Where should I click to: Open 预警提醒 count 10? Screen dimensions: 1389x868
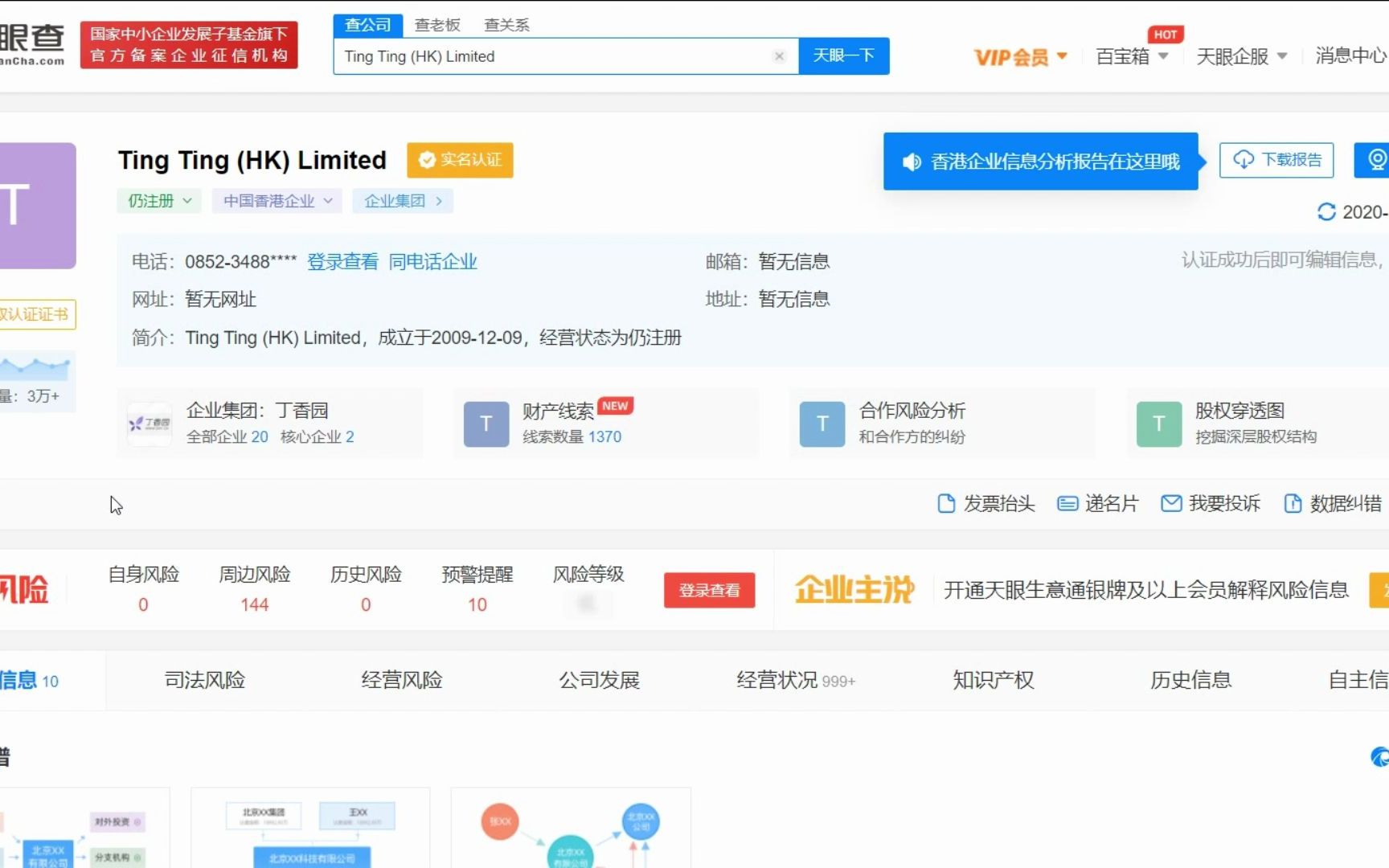coord(477,605)
